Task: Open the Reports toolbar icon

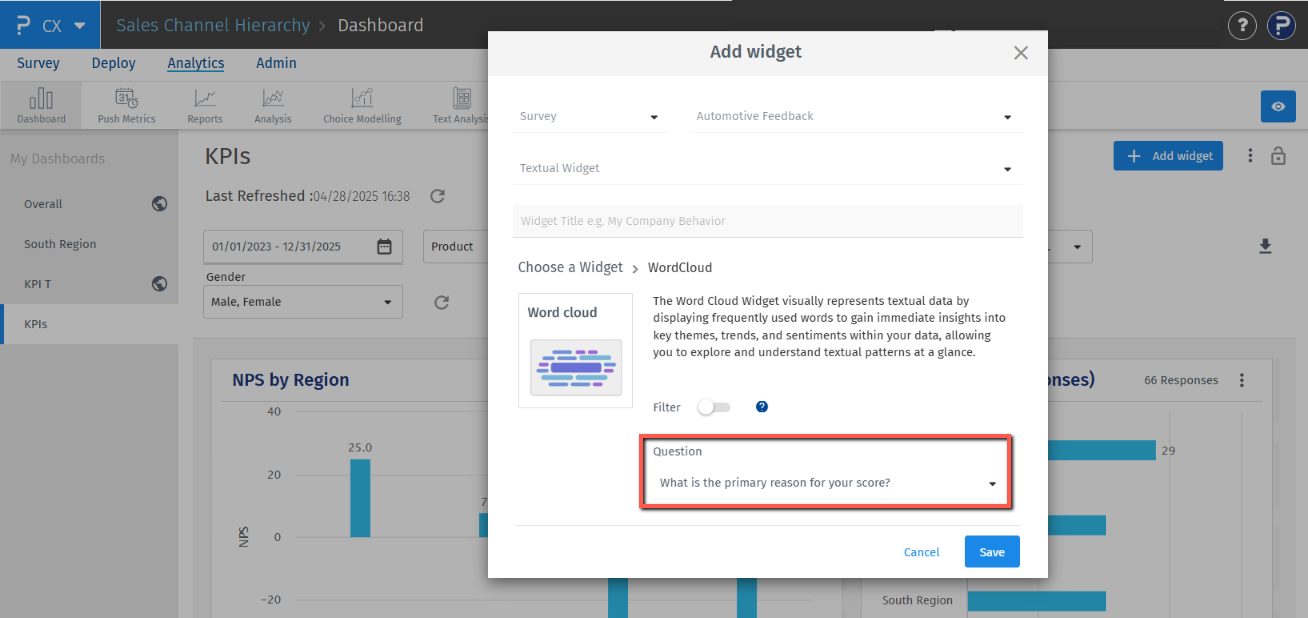Action: point(205,106)
